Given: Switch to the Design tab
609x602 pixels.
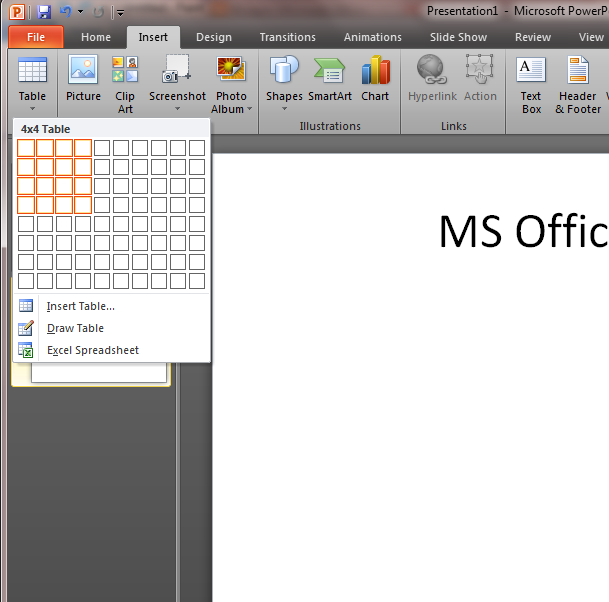Looking at the screenshot, I should coord(214,37).
